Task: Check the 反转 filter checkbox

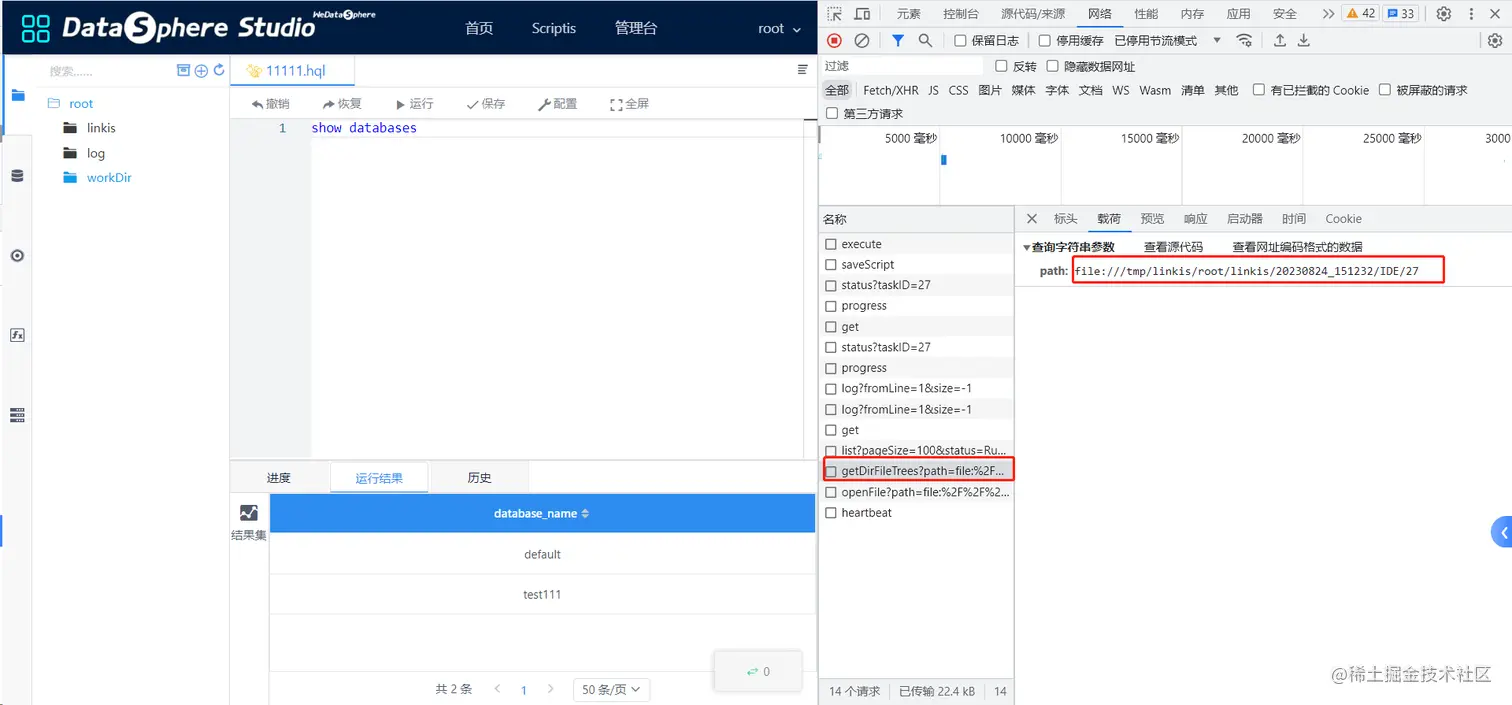Action: click(1002, 66)
